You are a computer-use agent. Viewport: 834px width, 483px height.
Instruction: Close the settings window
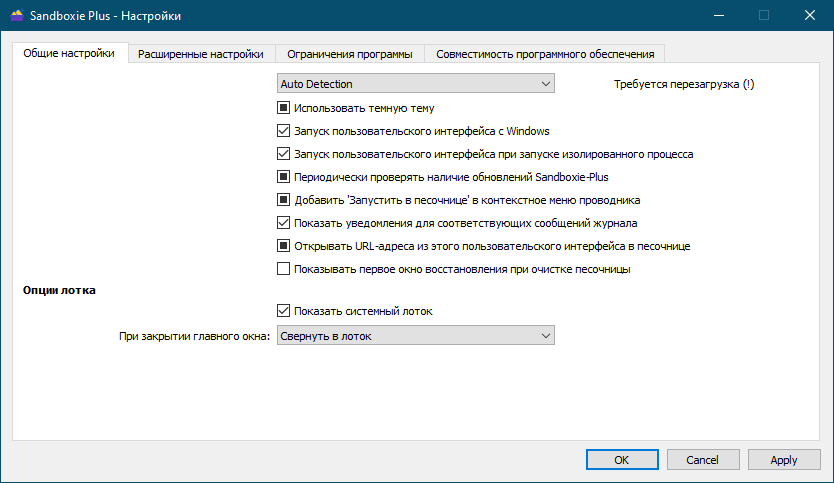coord(810,15)
